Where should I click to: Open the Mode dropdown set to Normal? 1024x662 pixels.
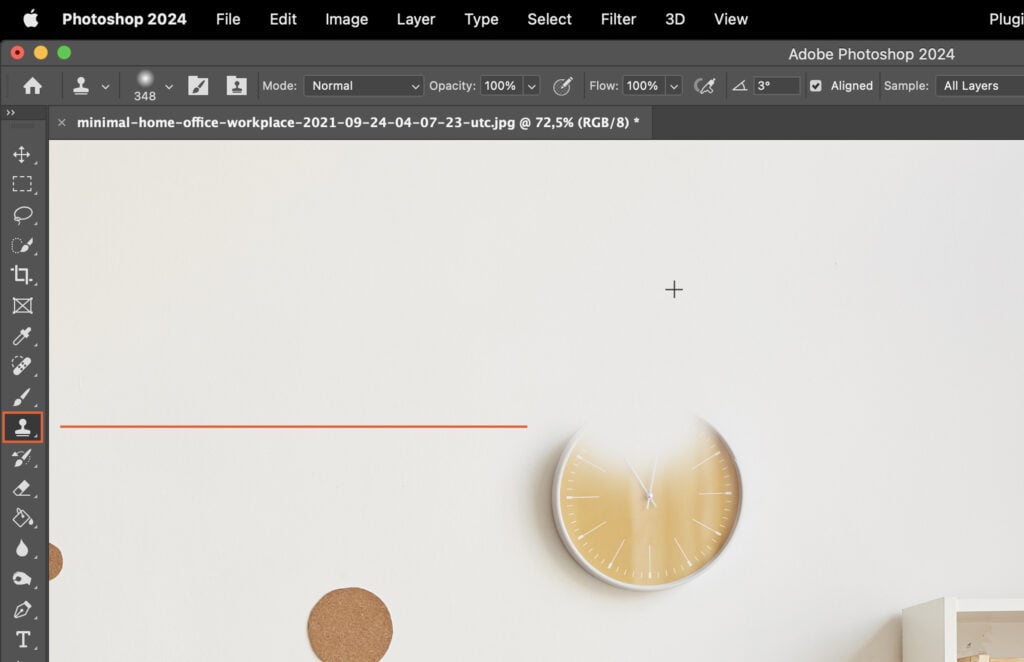click(363, 85)
